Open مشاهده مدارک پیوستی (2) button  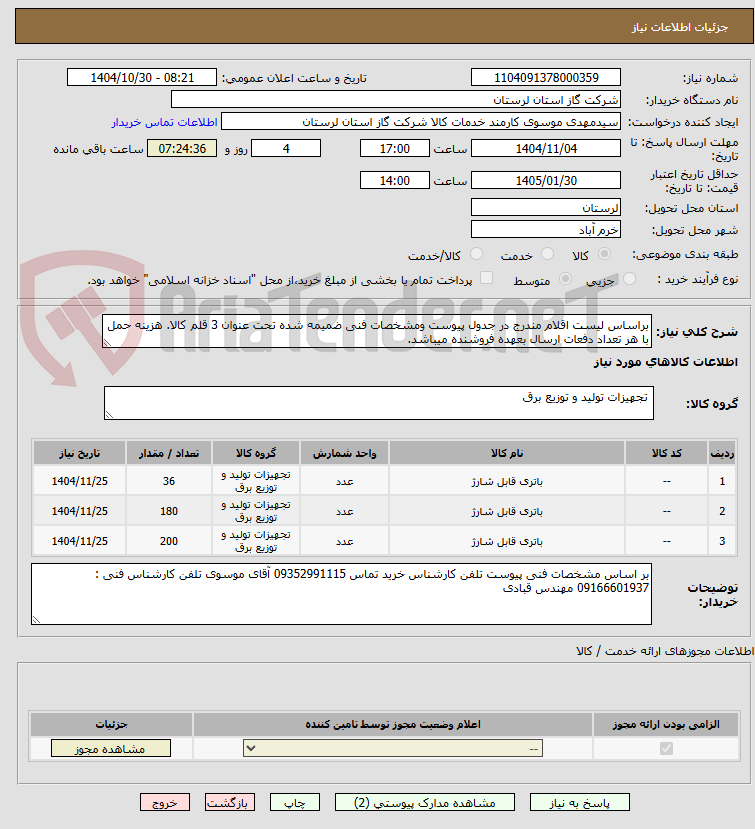(425, 803)
